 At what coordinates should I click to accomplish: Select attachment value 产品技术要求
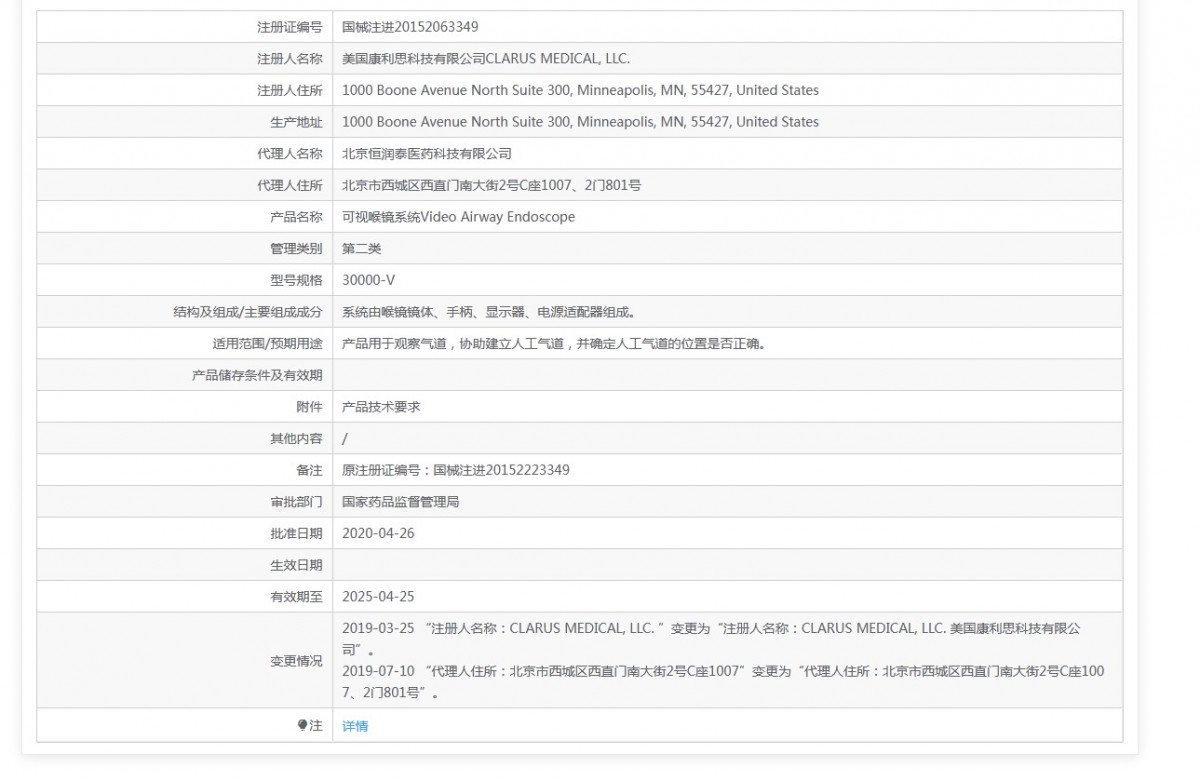pos(381,407)
